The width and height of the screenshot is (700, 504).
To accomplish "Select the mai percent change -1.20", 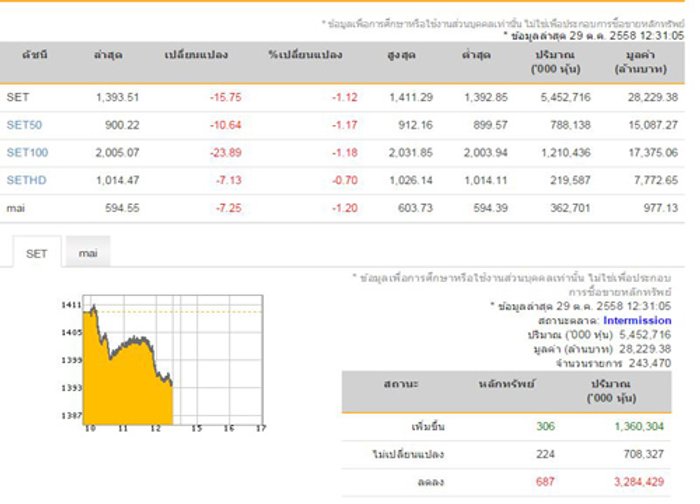I will coord(344,208).
